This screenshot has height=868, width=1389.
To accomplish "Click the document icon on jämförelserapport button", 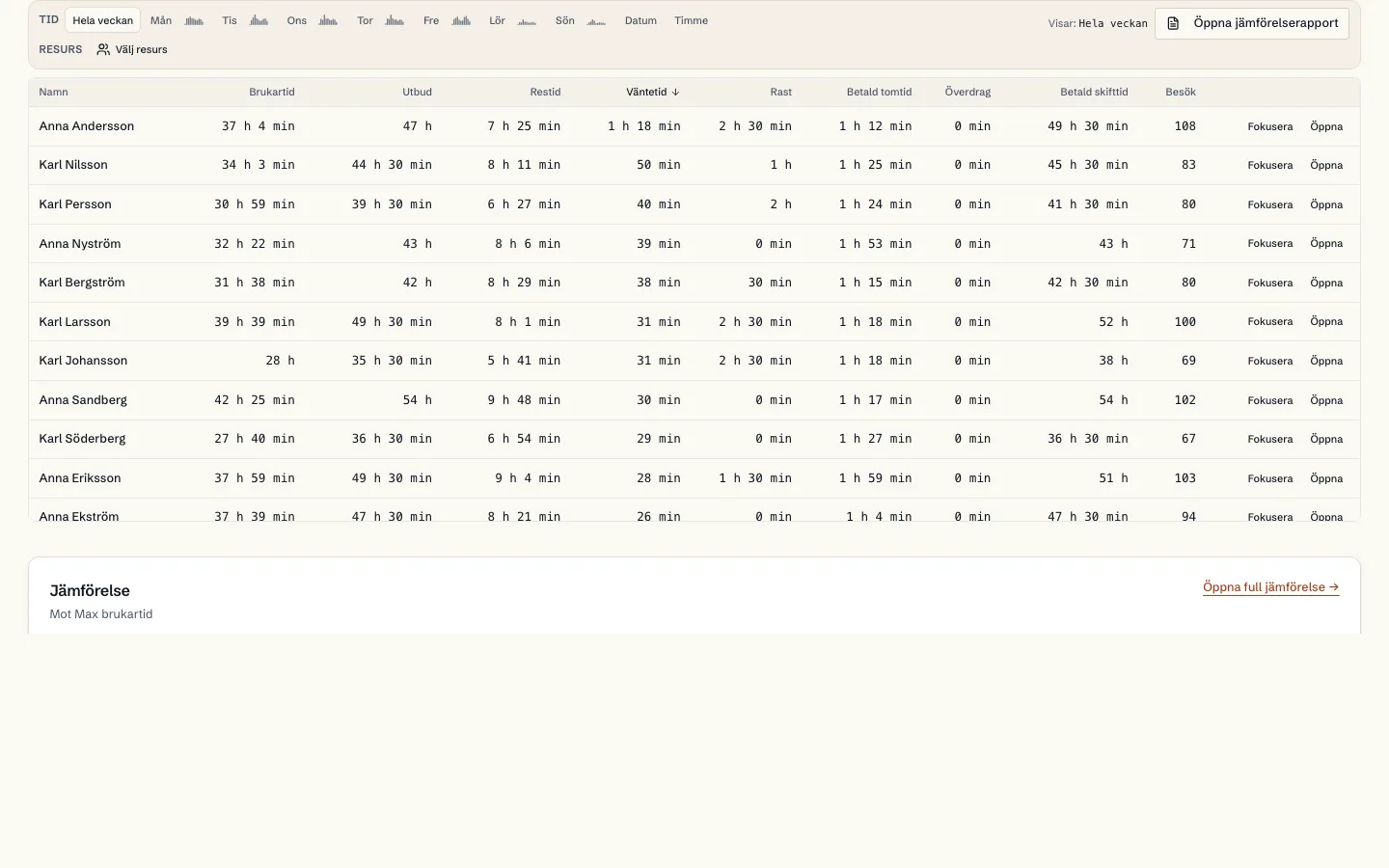I will (1173, 23).
